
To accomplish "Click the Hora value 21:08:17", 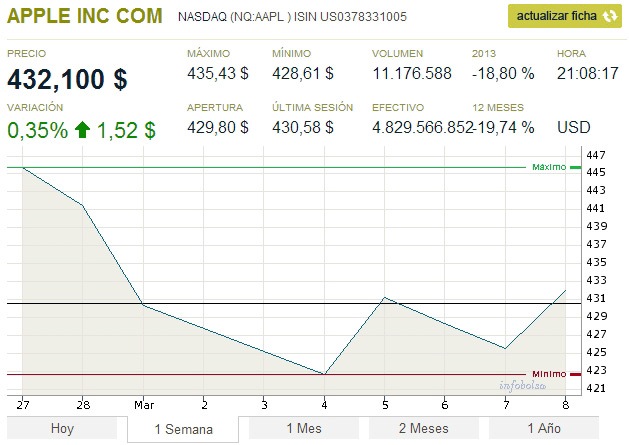I will [588, 73].
